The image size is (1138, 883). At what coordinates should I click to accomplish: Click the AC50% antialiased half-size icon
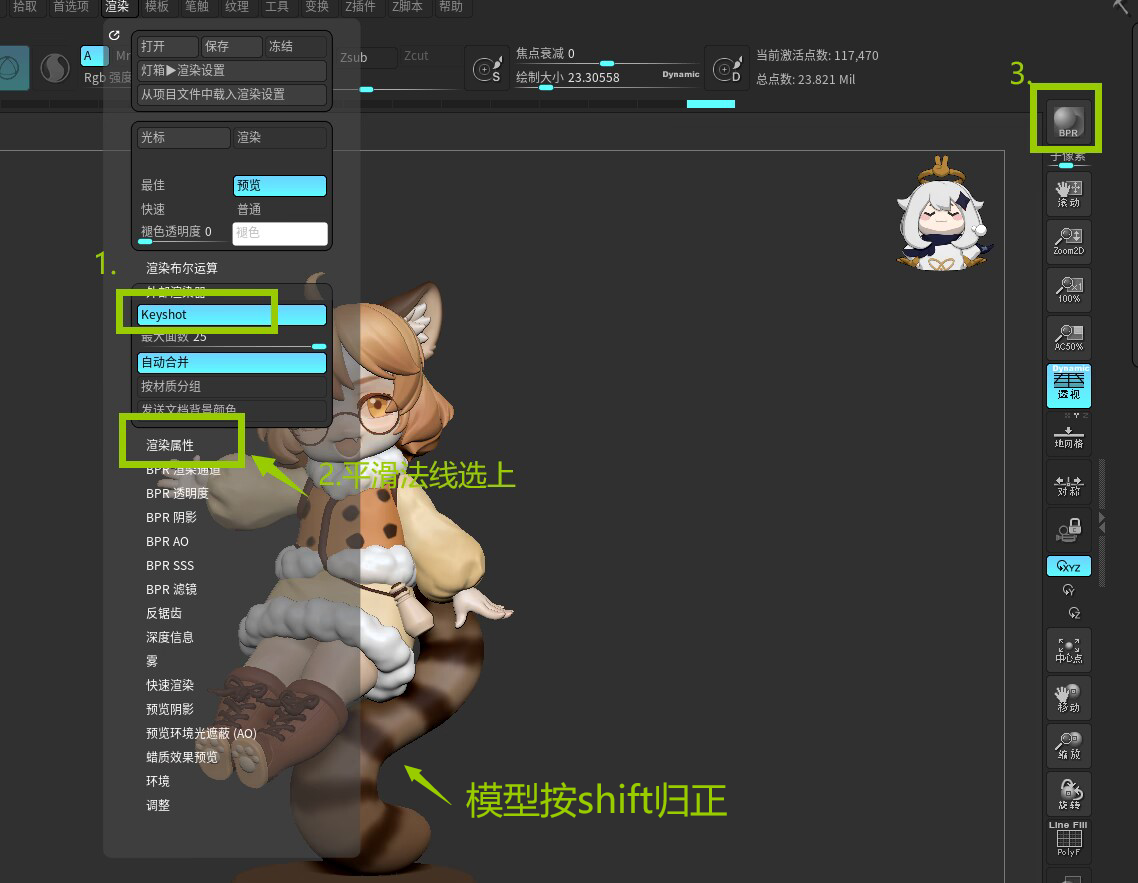click(x=1068, y=337)
